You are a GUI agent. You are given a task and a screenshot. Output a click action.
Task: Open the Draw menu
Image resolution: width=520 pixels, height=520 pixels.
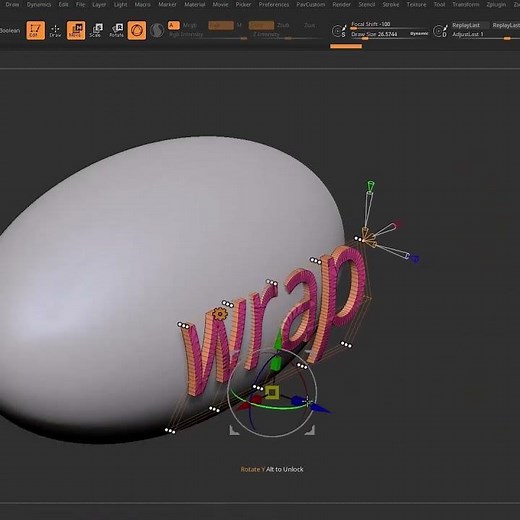12,4
